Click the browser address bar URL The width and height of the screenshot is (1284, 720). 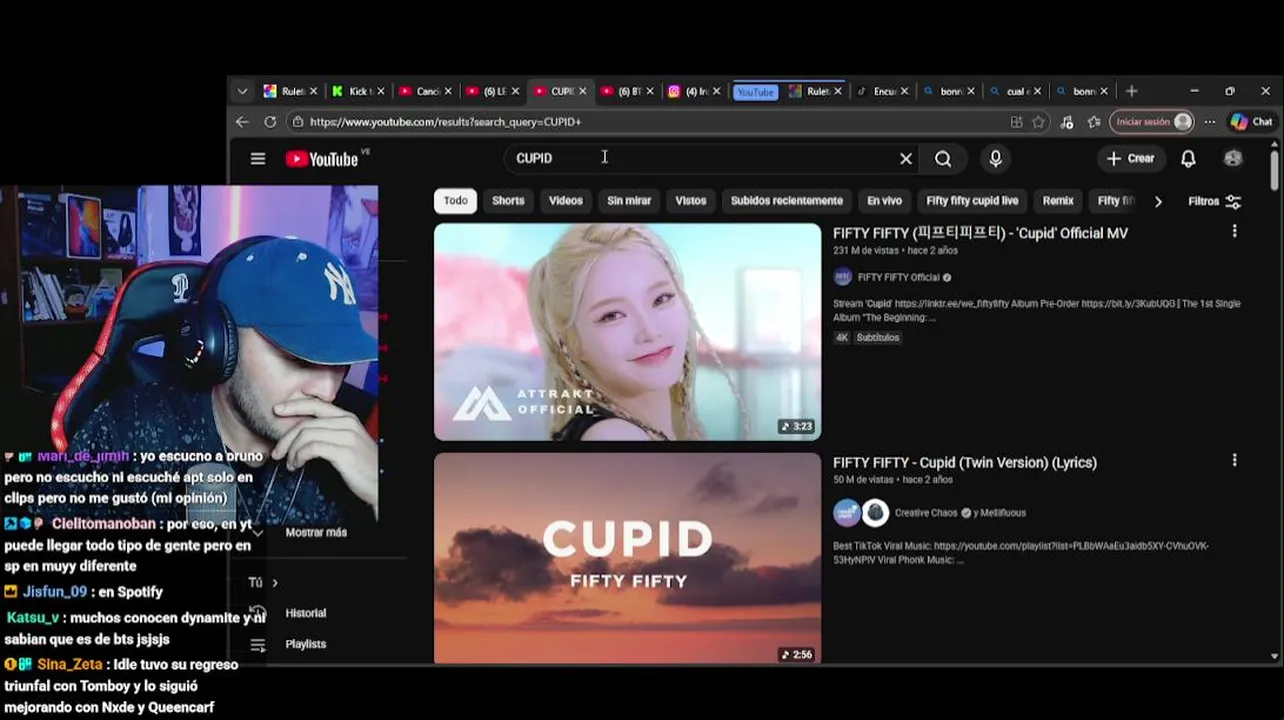pos(445,122)
